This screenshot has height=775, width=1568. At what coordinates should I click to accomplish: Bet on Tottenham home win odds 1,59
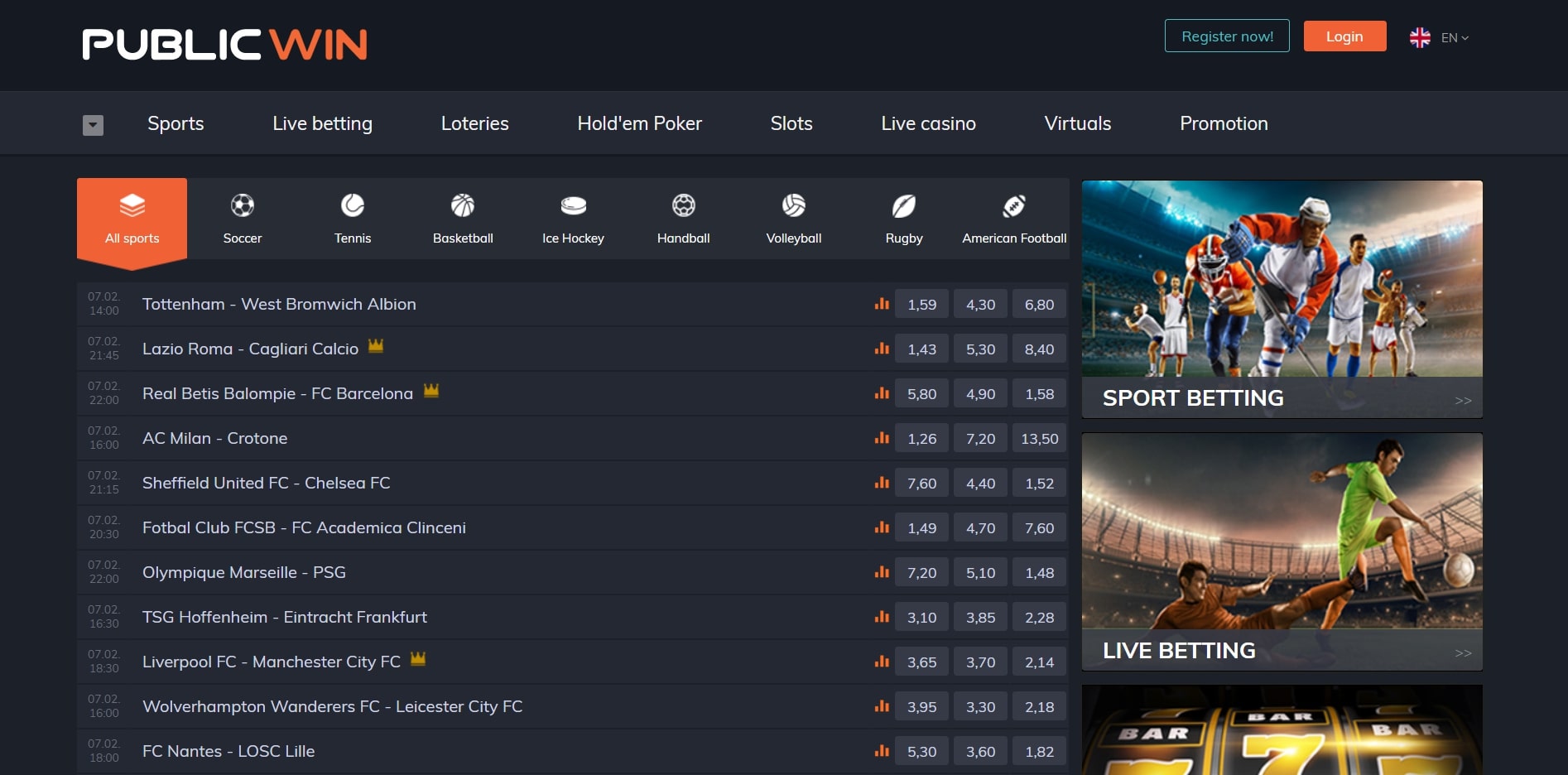pyautogui.click(x=921, y=304)
